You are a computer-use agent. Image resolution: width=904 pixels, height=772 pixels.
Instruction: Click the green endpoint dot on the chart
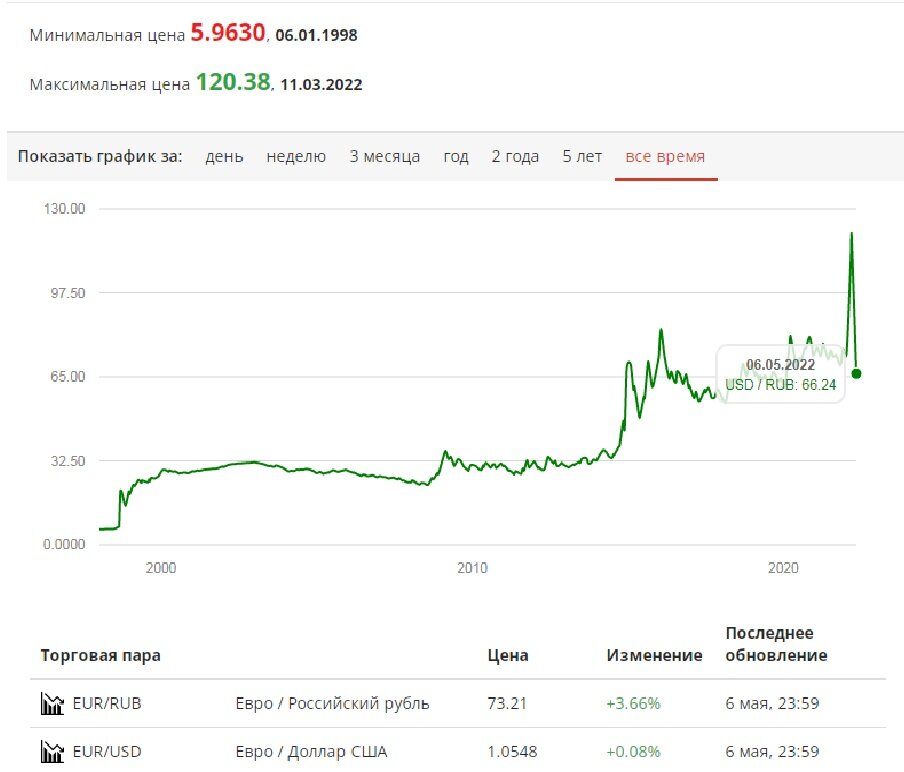[855, 373]
